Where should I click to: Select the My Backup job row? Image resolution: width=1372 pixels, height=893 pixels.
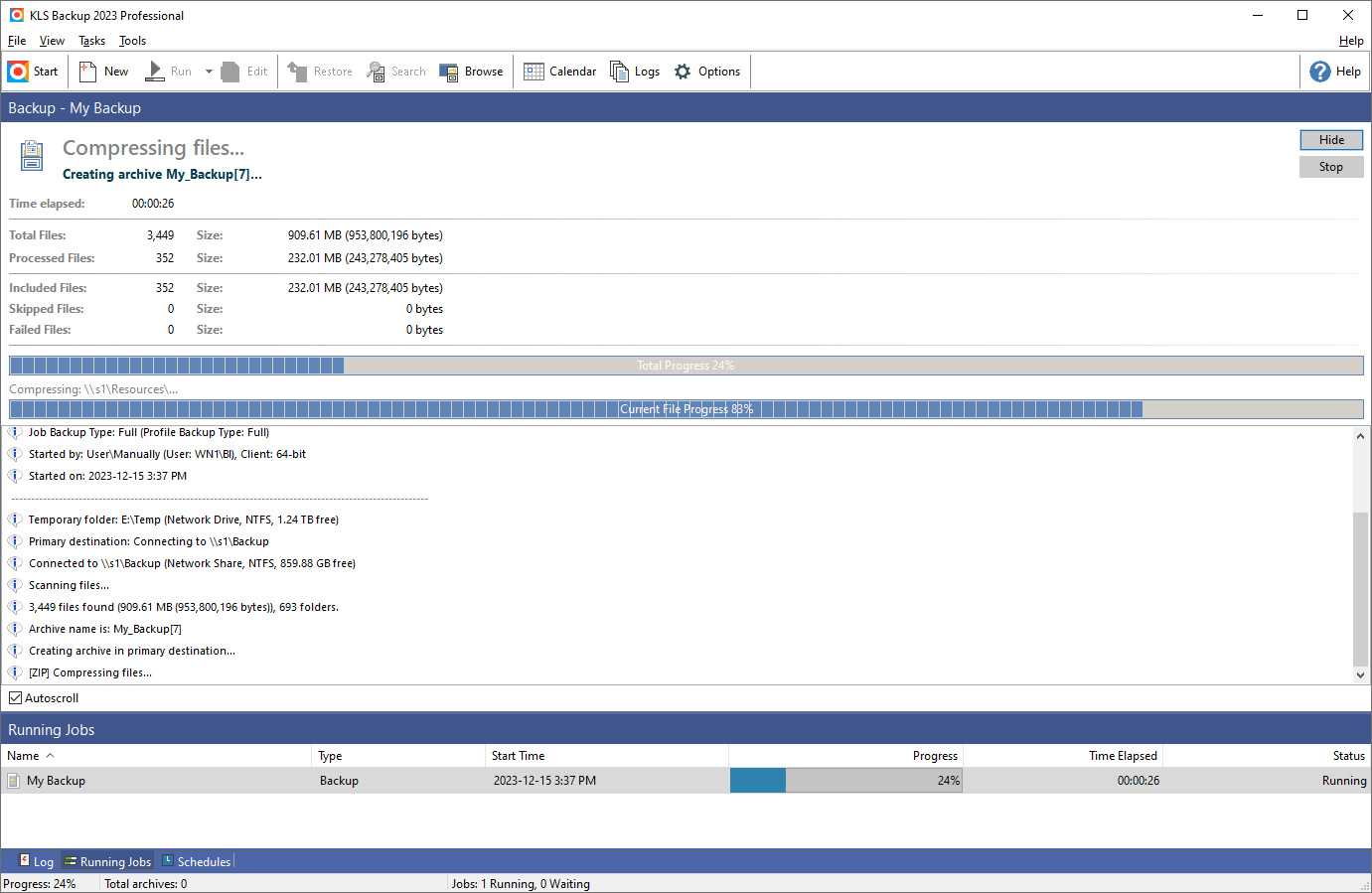pyautogui.click(x=686, y=781)
